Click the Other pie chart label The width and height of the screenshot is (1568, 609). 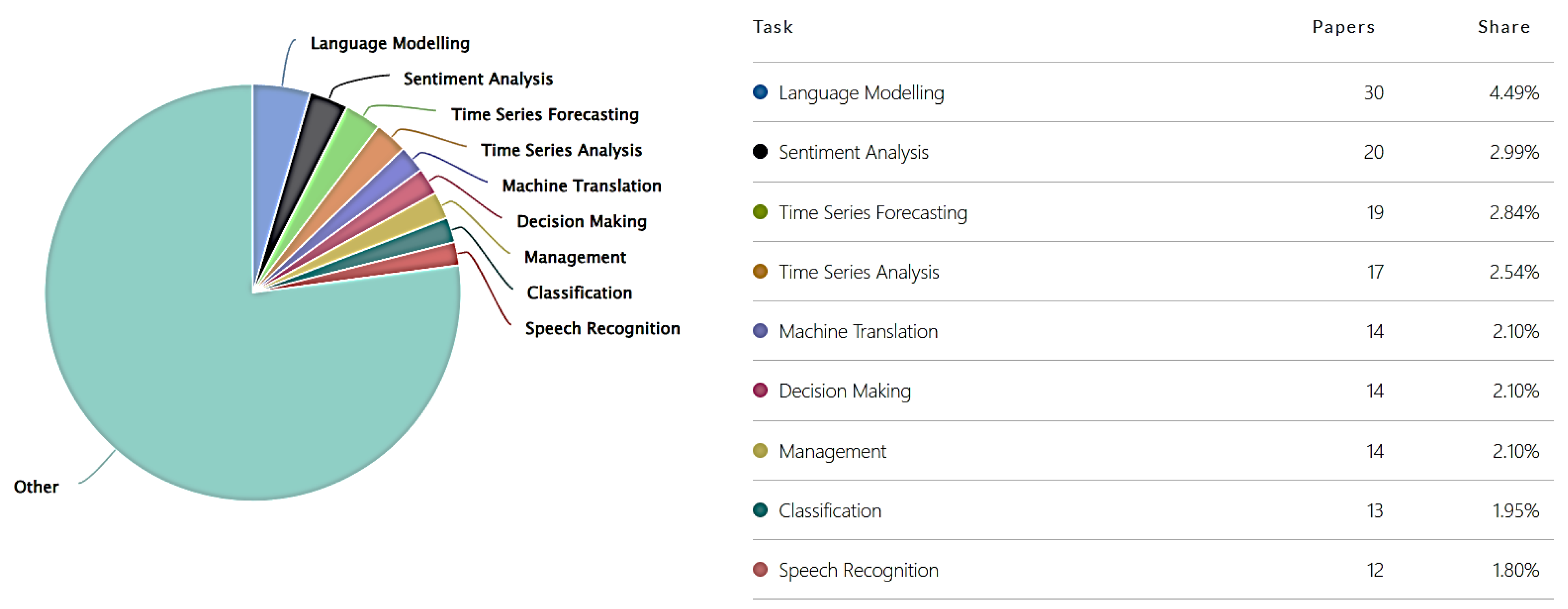point(37,487)
